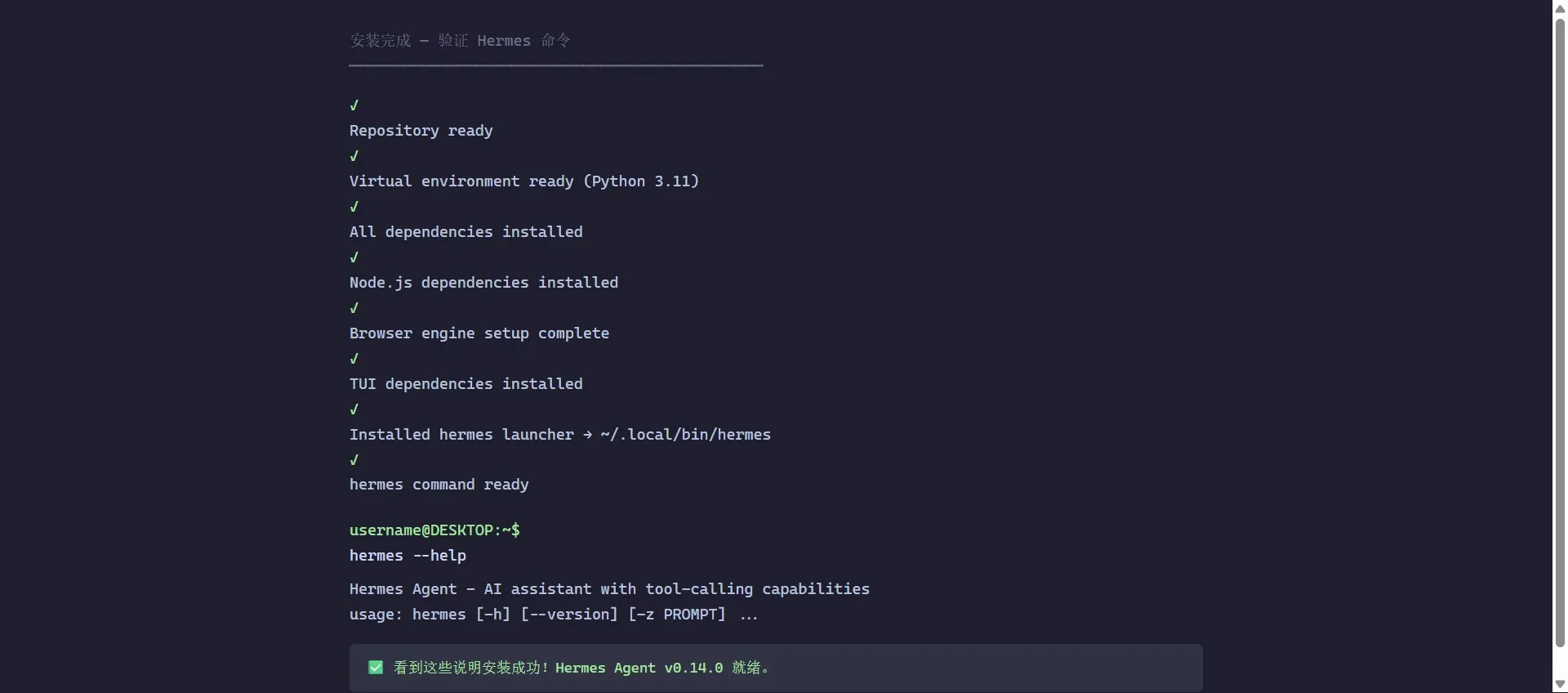Viewport: 1568px width, 693px height.
Task: Click the checkmark above 'All dependencies installed'
Action: tap(354, 207)
